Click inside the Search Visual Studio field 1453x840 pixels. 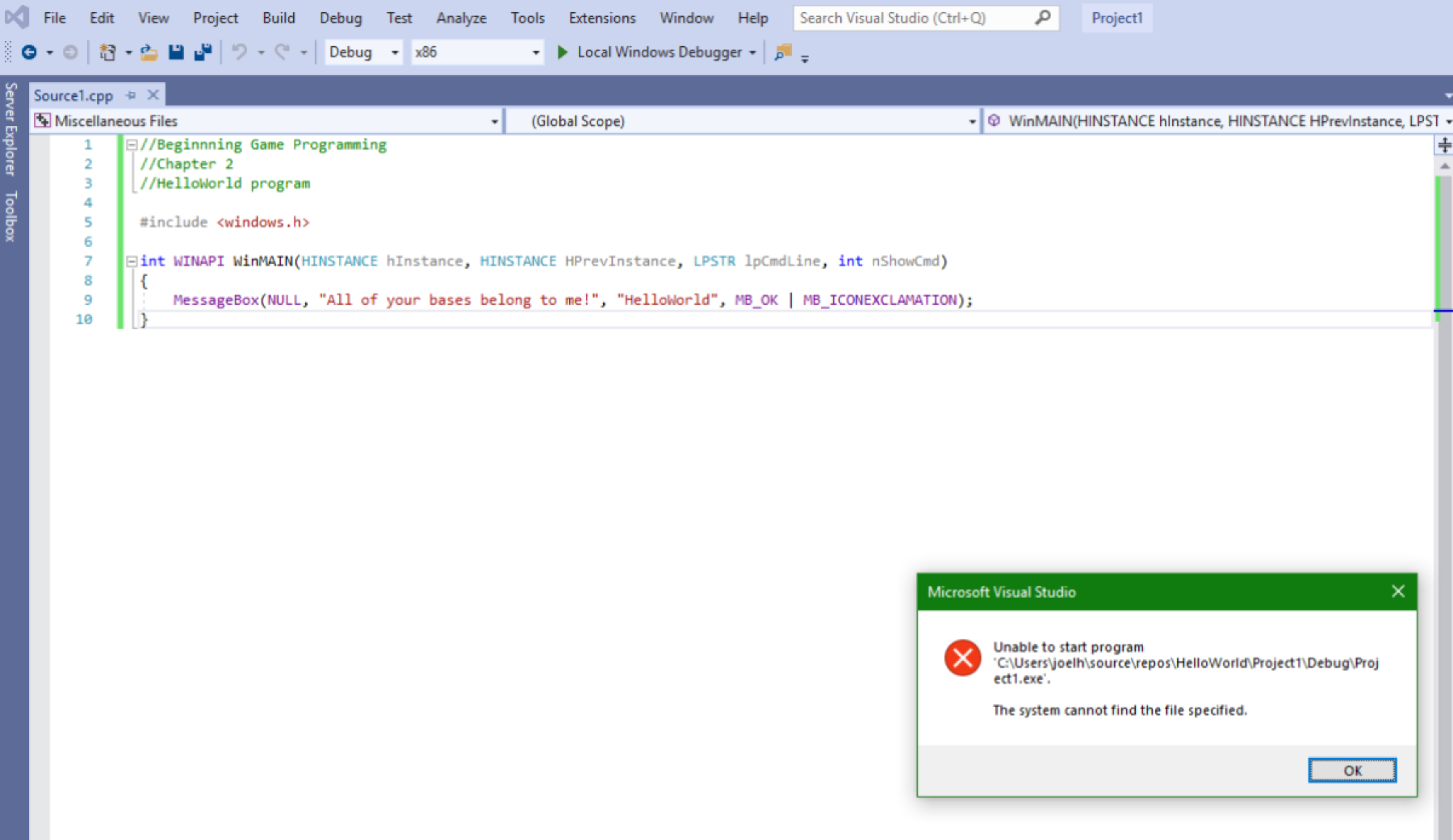(x=911, y=18)
